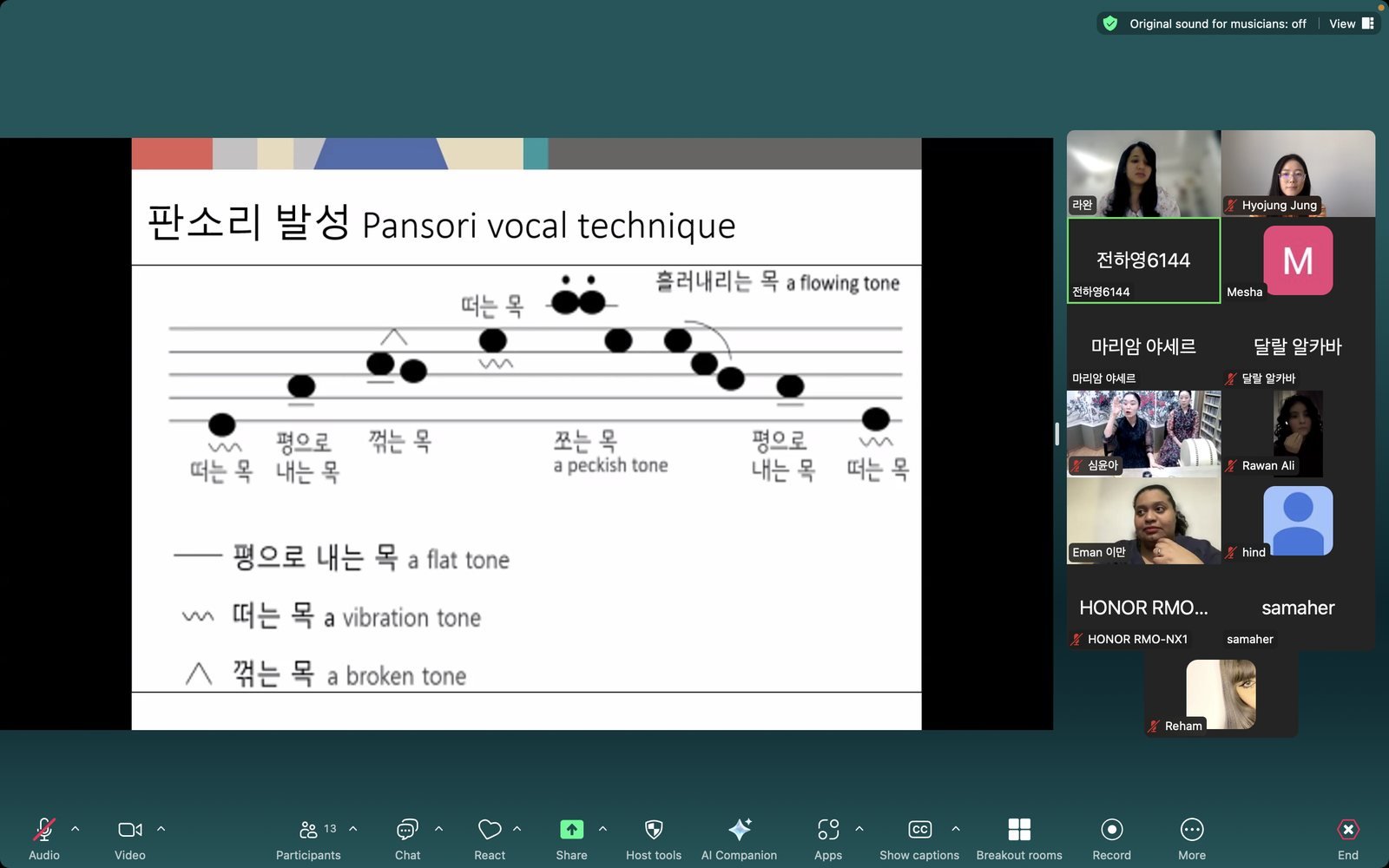Expand audio options arrow
Viewport: 1389px width, 868px height.
pyautogui.click(x=76, y=829)
